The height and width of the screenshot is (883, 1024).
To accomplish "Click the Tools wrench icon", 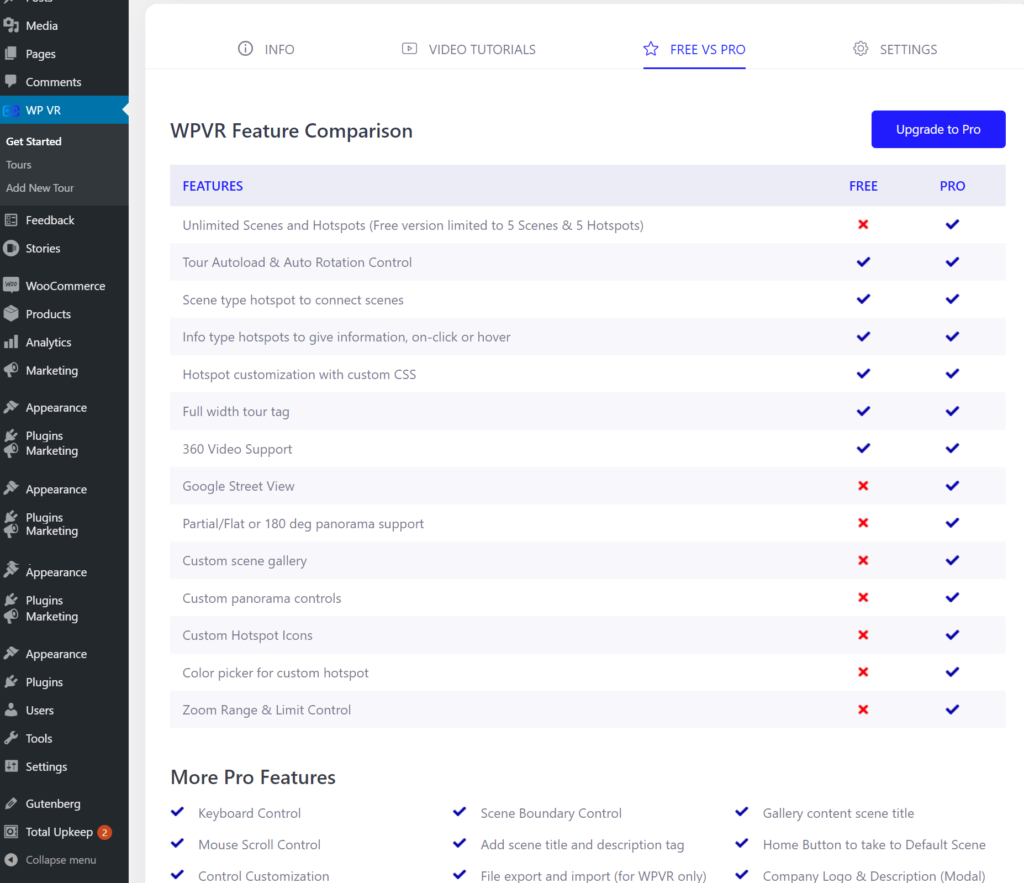I will [11, 738].
